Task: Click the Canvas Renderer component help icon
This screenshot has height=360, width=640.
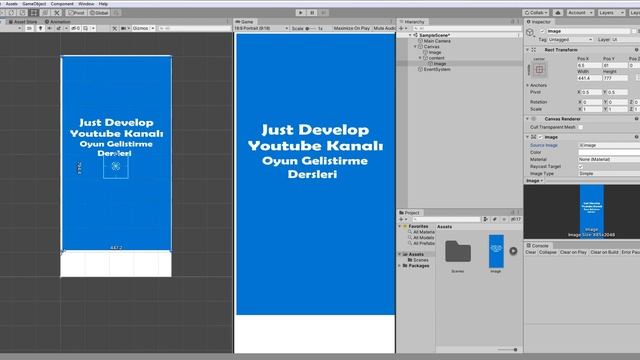Action: (636, 119)
